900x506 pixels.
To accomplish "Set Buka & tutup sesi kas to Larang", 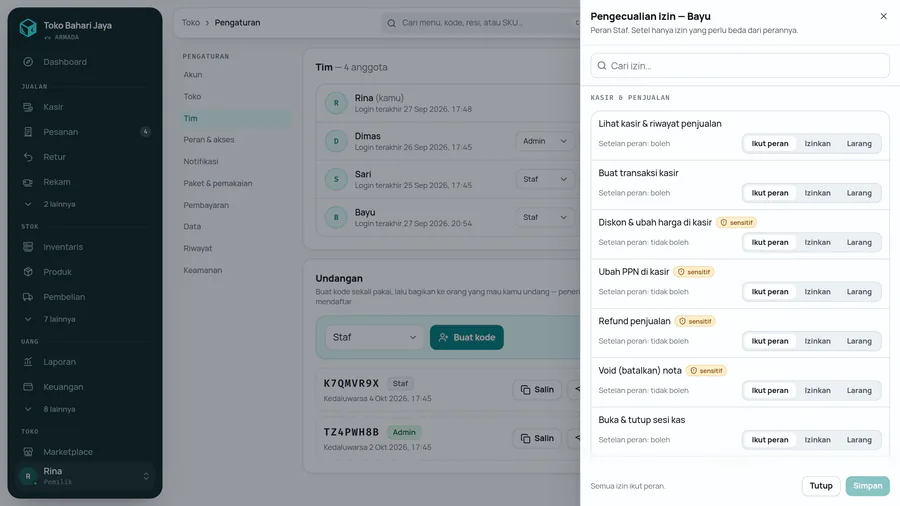I will (x=859, y=439).
